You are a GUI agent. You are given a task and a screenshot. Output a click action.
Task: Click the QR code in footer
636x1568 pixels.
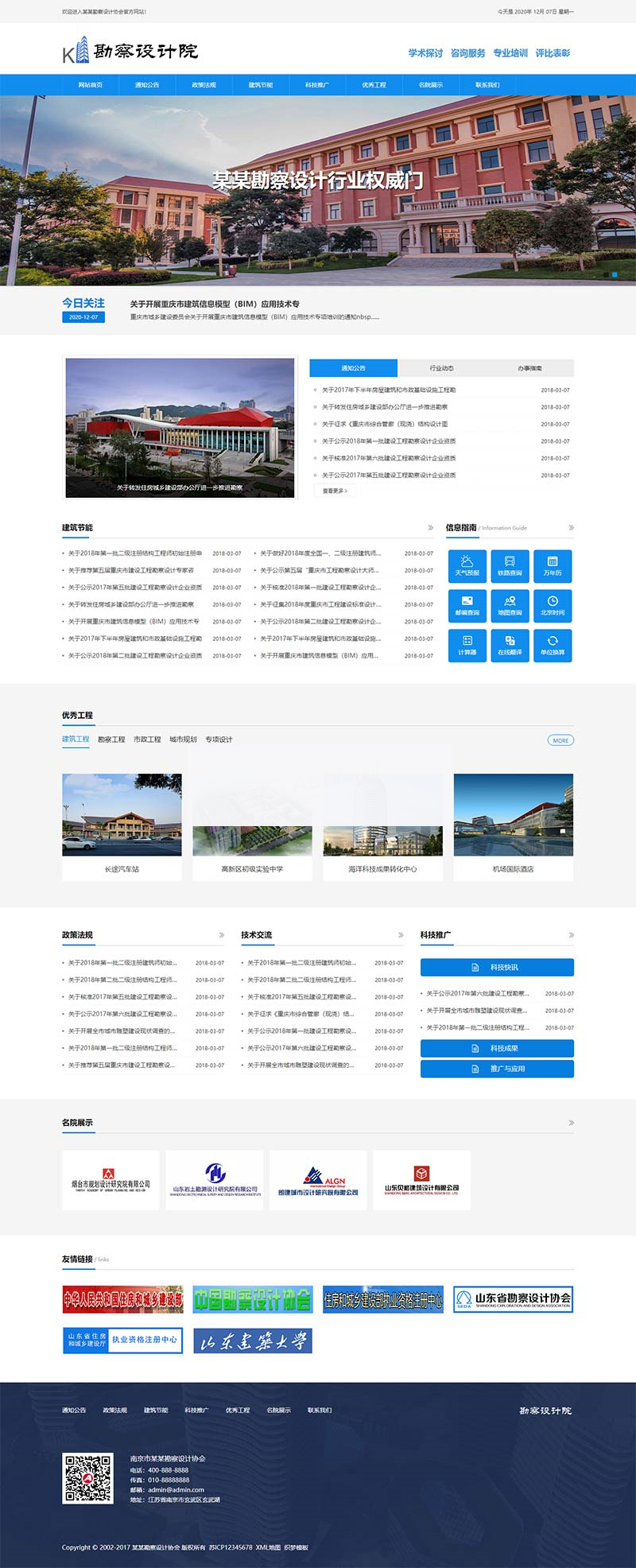[x=87, y=1478]
